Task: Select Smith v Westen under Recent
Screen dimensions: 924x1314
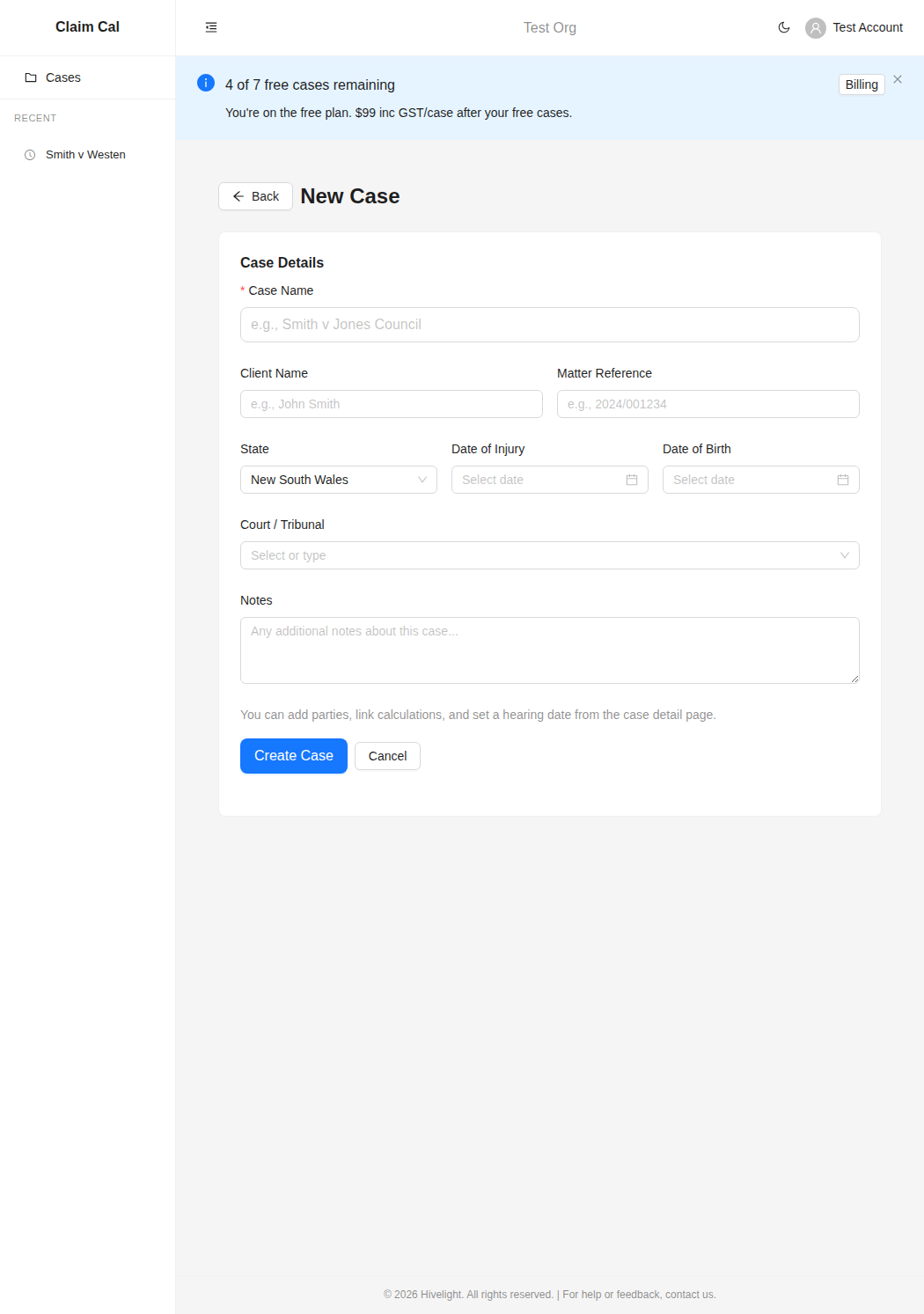Action: click(x=85, y=154)
